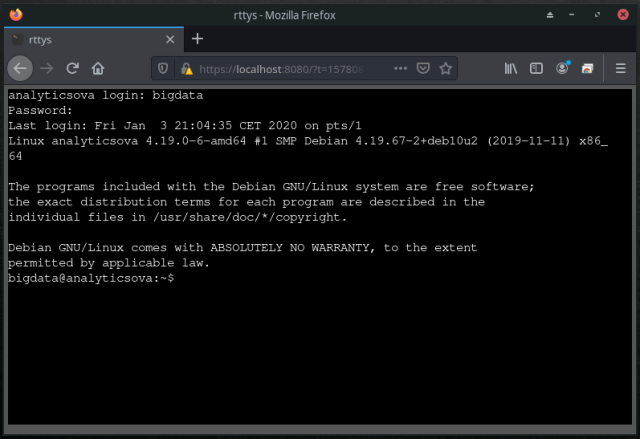
Task: Open tracking protection shield info
Action: click(x=163, y=69)
